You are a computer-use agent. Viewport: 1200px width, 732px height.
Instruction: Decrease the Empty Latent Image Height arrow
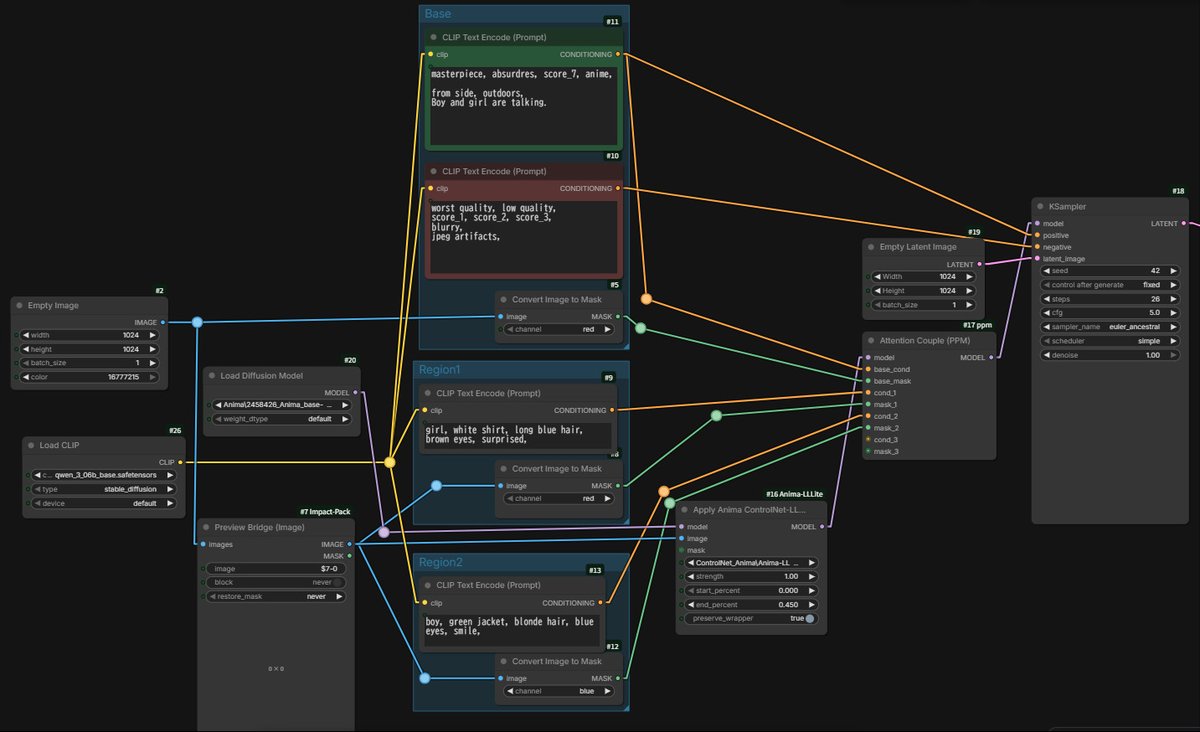click(x=878, y=290)
